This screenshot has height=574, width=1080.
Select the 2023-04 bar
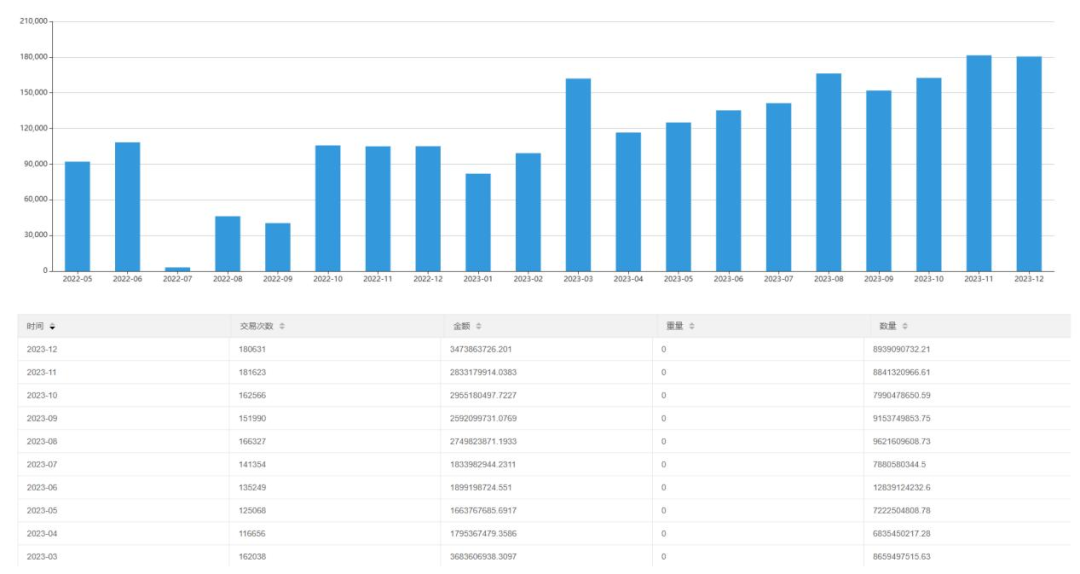628,202
